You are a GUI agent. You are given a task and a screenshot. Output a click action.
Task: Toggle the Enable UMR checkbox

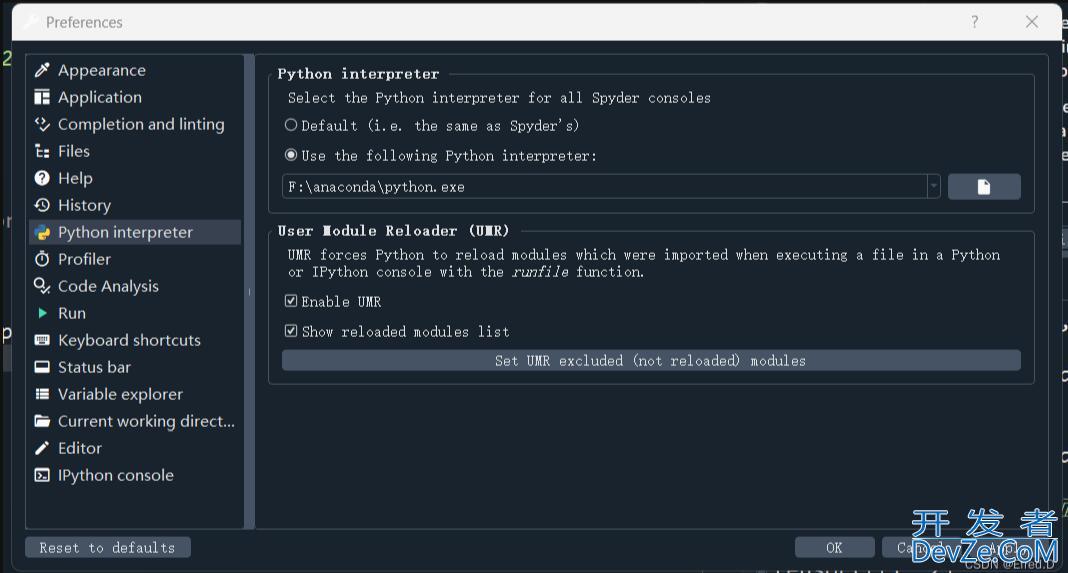coord(291,301)
